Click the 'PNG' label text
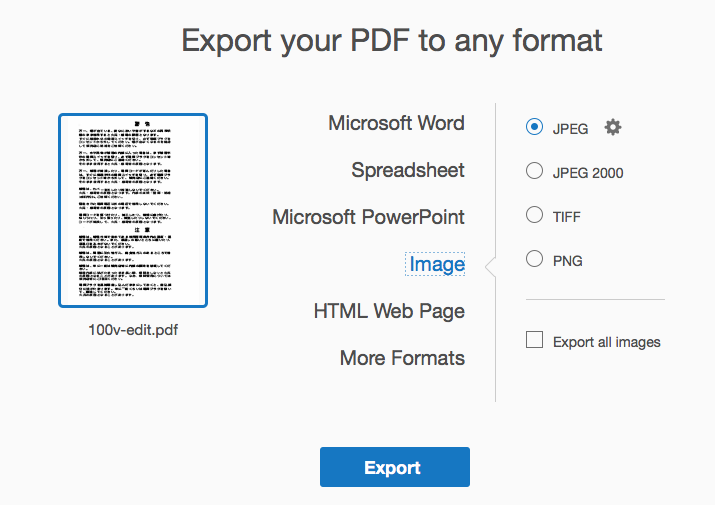Viewport: 715px width, 505px height. coord(567,261)
